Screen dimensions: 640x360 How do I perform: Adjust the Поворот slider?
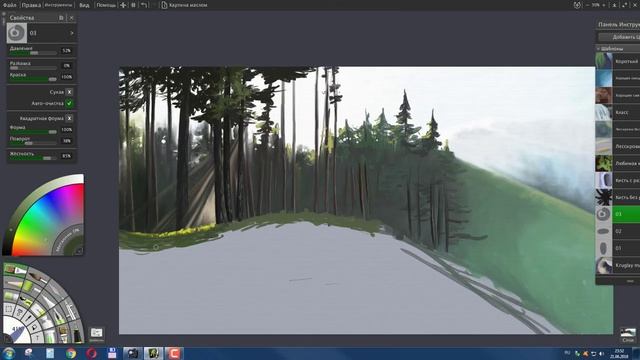point(33,143)
